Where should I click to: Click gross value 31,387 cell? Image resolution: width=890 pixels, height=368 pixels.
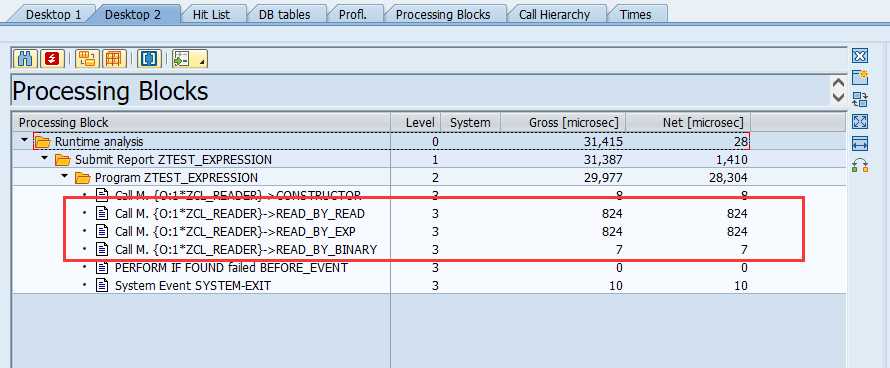point(564,160)
